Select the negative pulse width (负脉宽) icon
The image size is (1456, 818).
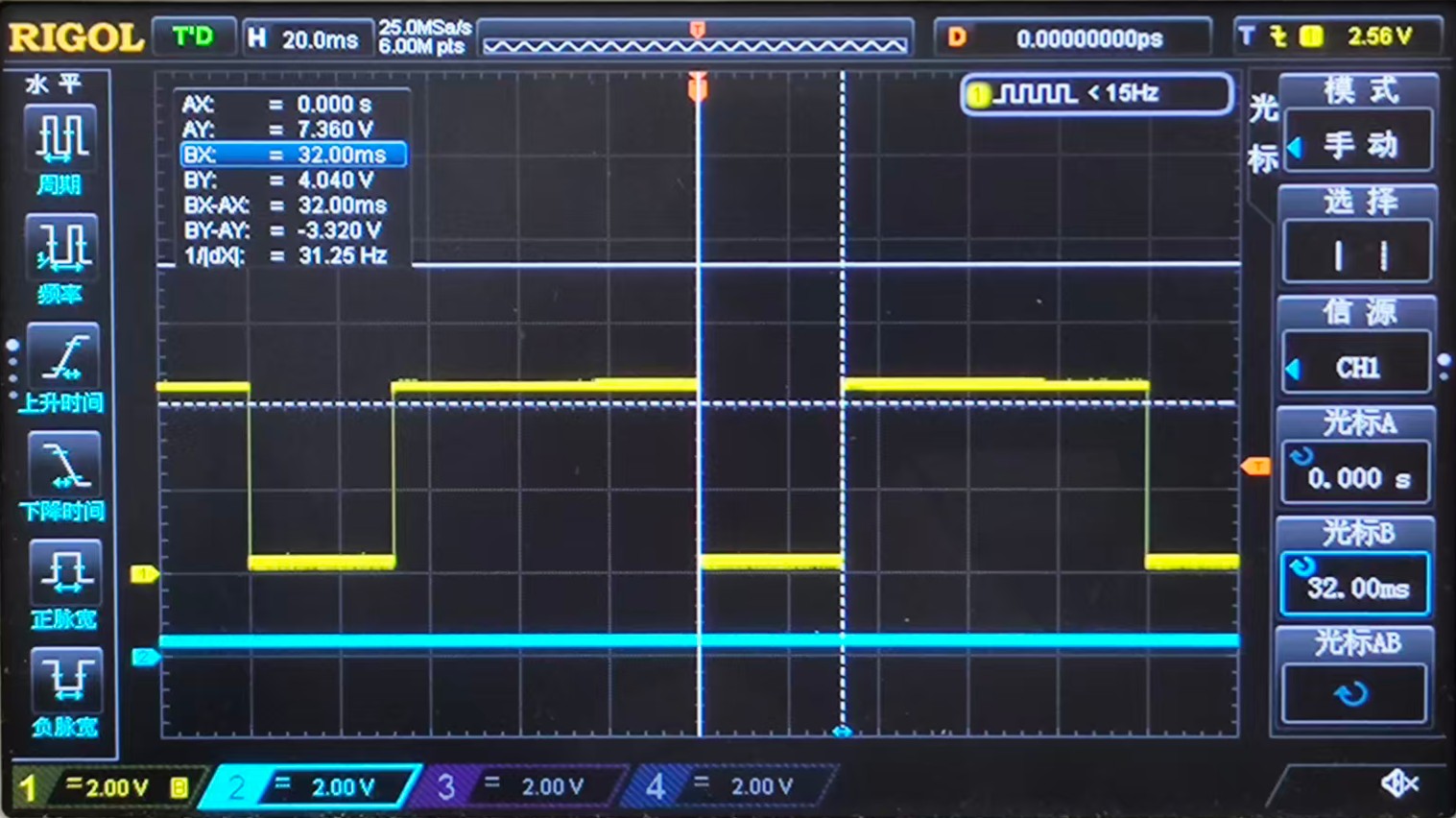[x=61, y=691]
